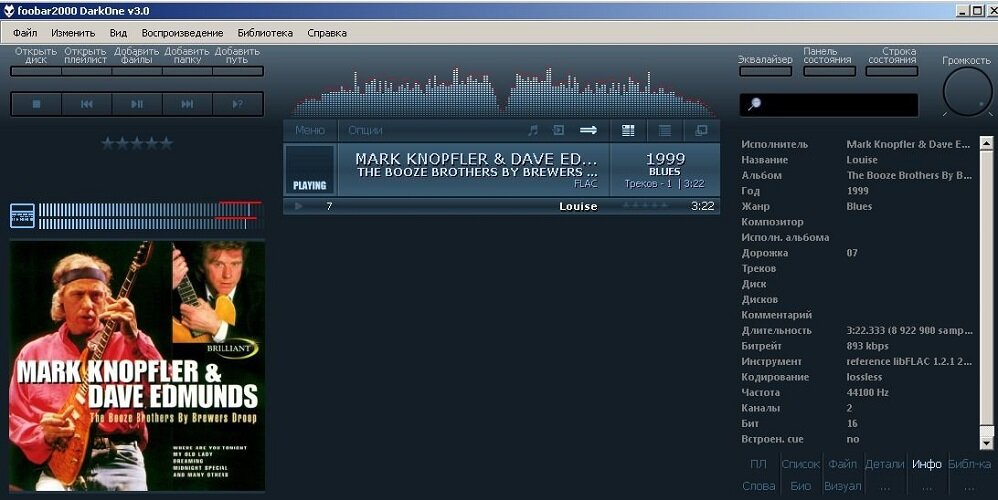Click the Mark Knopfler album cover art

tap(137, 366)
